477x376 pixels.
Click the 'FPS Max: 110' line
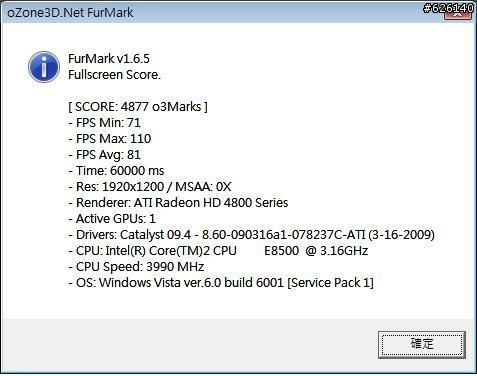[x=110, y=139]
